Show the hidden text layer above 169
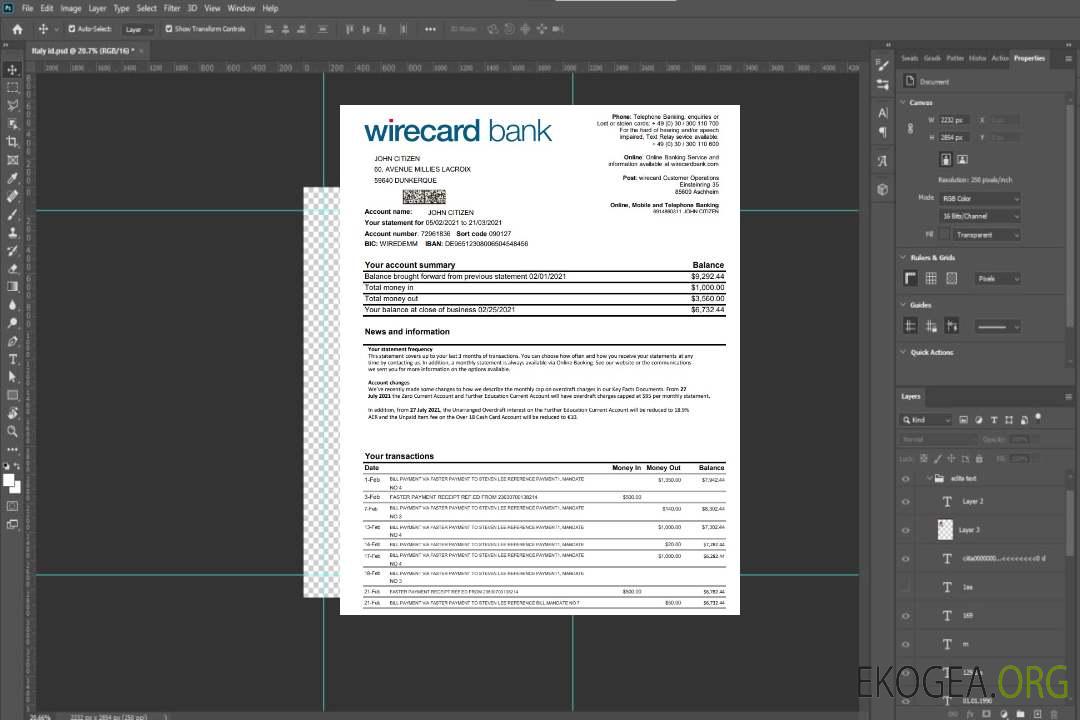Viewport: 1080px width, 720px height. [x=906, y=587]
